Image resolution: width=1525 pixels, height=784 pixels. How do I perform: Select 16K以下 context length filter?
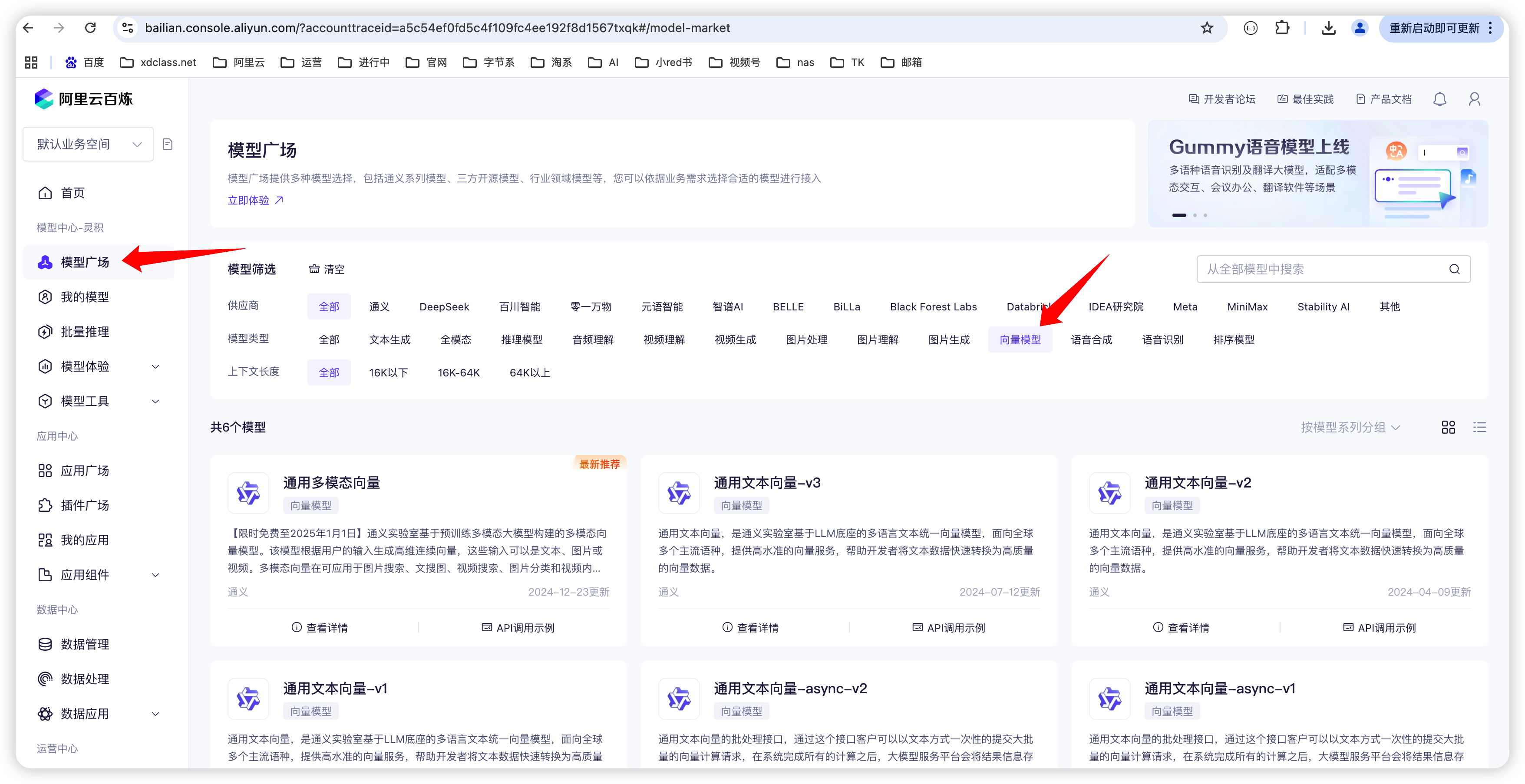[388, 373]
